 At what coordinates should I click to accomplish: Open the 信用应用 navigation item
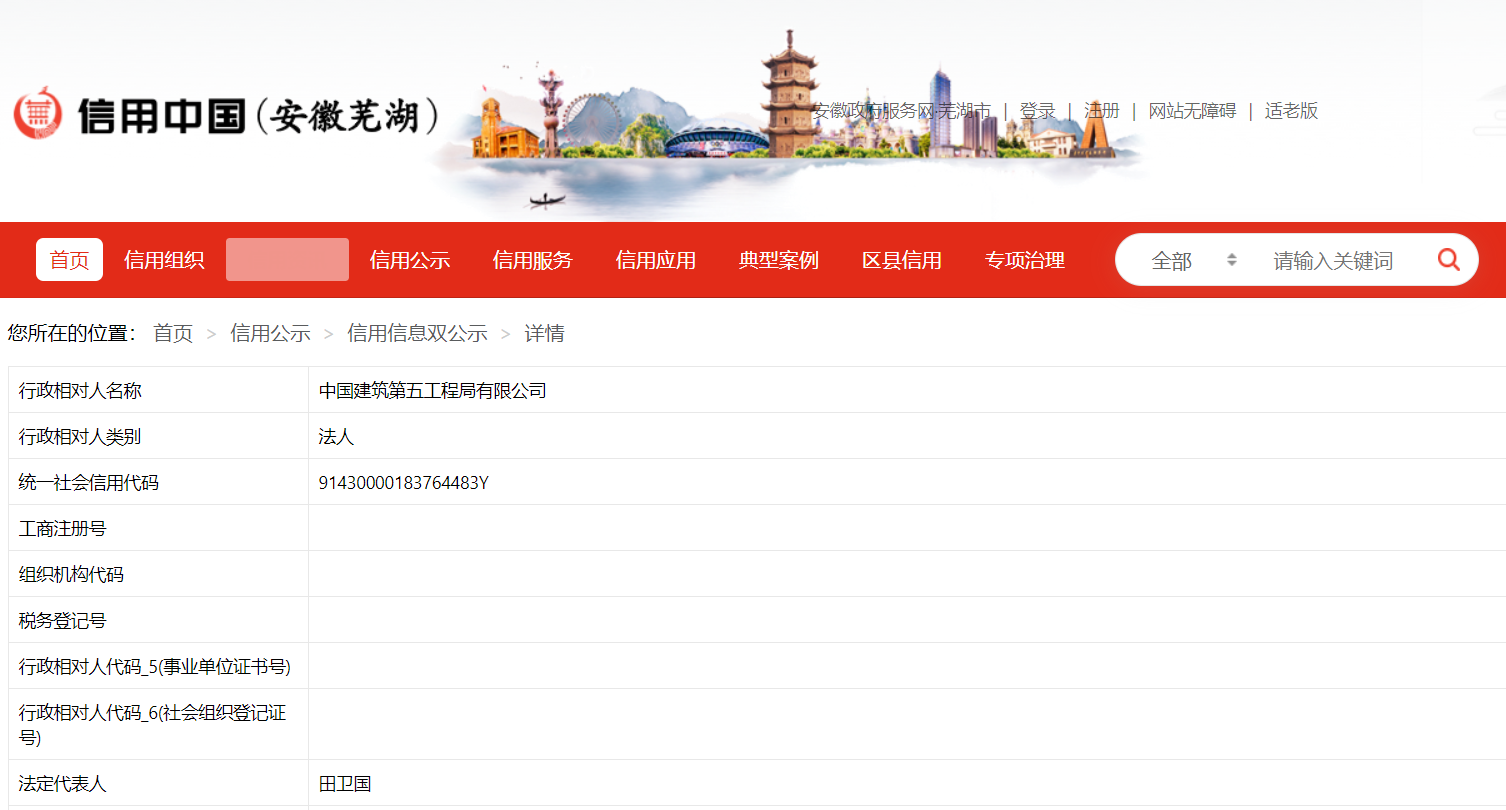point(656,260)
